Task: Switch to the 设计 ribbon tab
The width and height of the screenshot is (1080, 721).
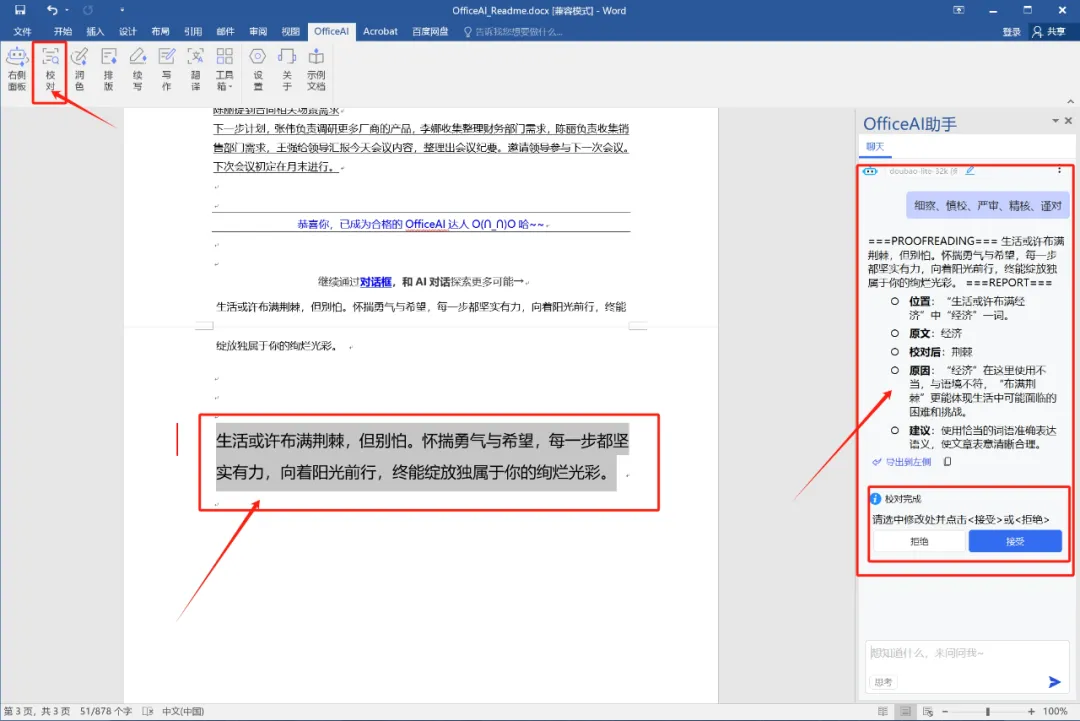Action: [x=127, y=32]
